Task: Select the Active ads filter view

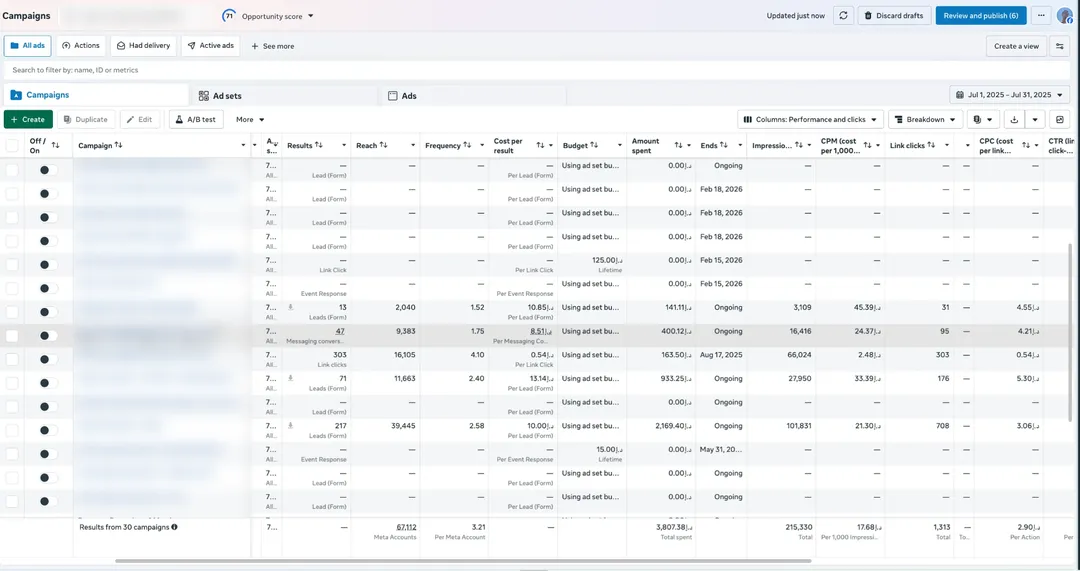Action: 211,46
